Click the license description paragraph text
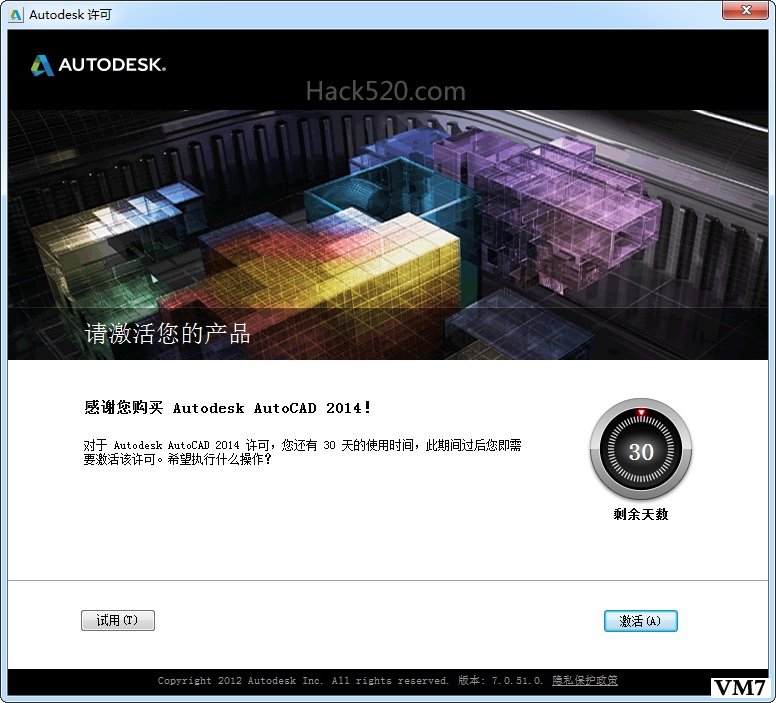776x703 pixels. [x=300, y=452]
